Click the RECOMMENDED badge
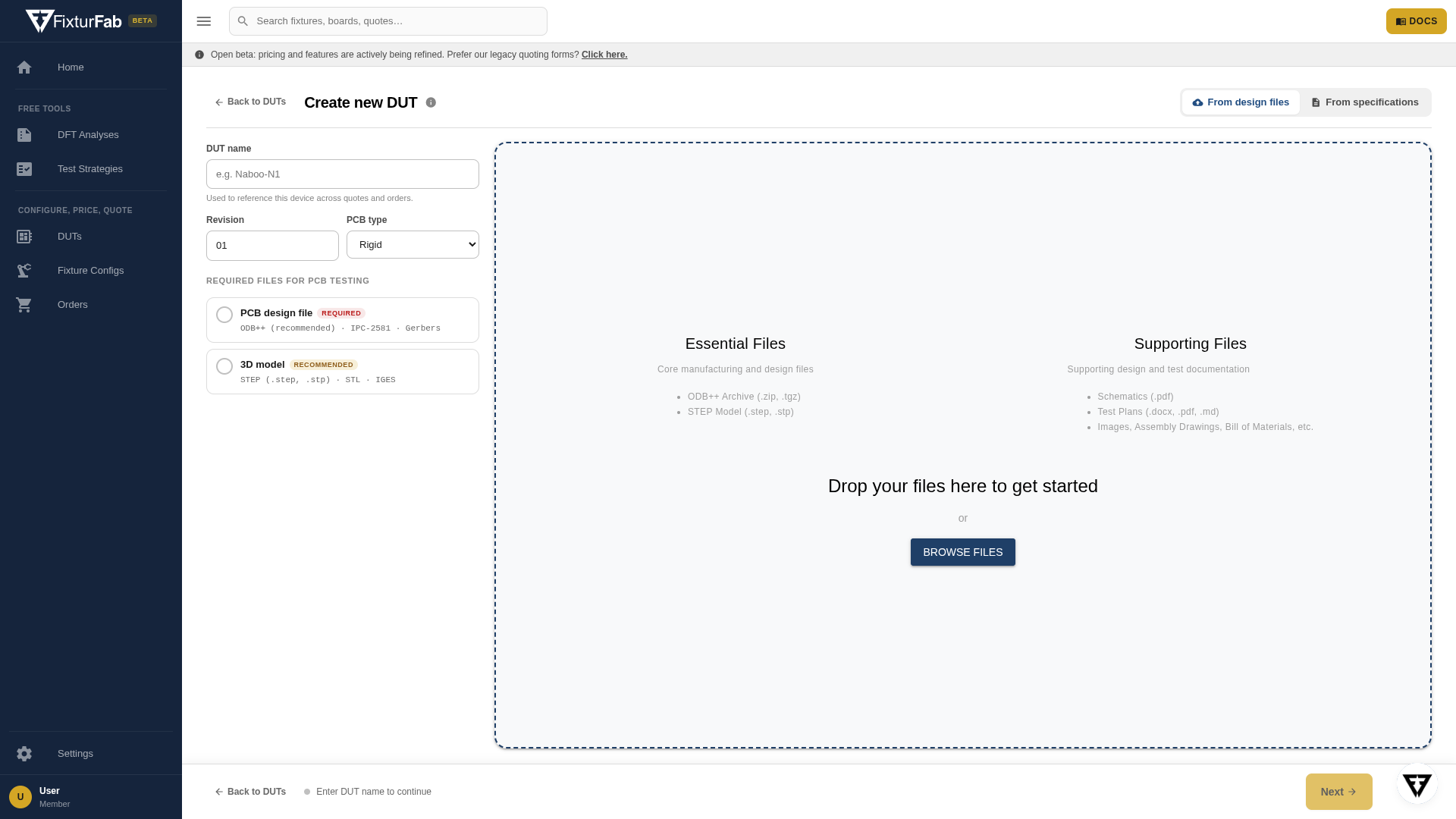The height and width of the screenshot is (819, 1456). pyautogui.click(x=324, y=365)
